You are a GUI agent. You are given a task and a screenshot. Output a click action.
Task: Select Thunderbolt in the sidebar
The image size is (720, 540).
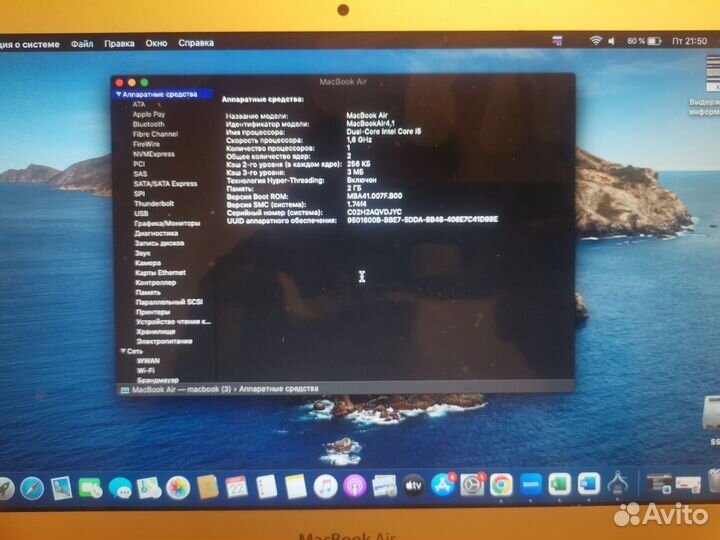point(154,203)
